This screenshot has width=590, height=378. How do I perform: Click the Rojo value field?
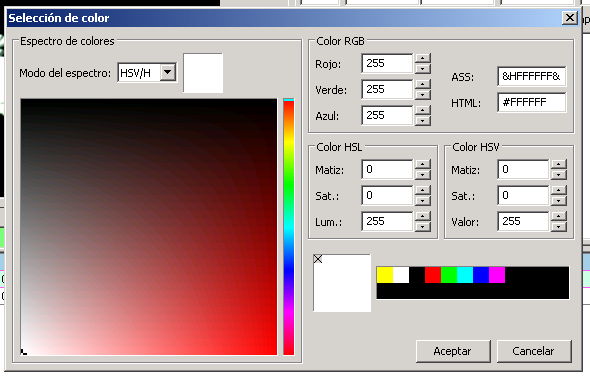(387, 63)
